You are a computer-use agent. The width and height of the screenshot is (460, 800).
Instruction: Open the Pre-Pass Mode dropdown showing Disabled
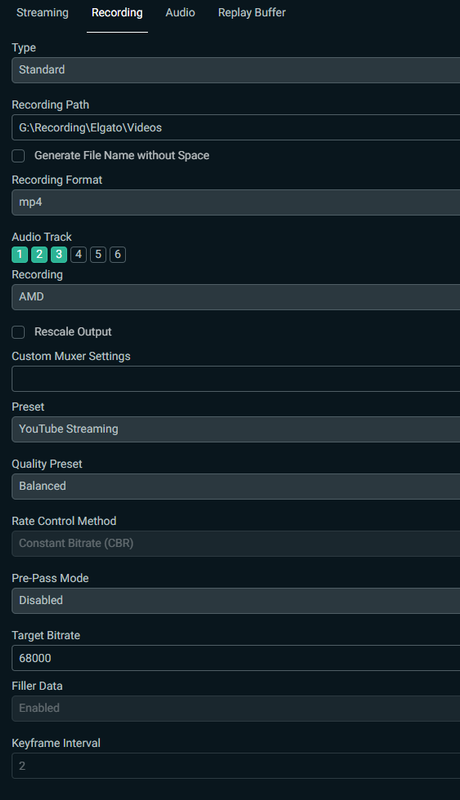coord(236,601)
